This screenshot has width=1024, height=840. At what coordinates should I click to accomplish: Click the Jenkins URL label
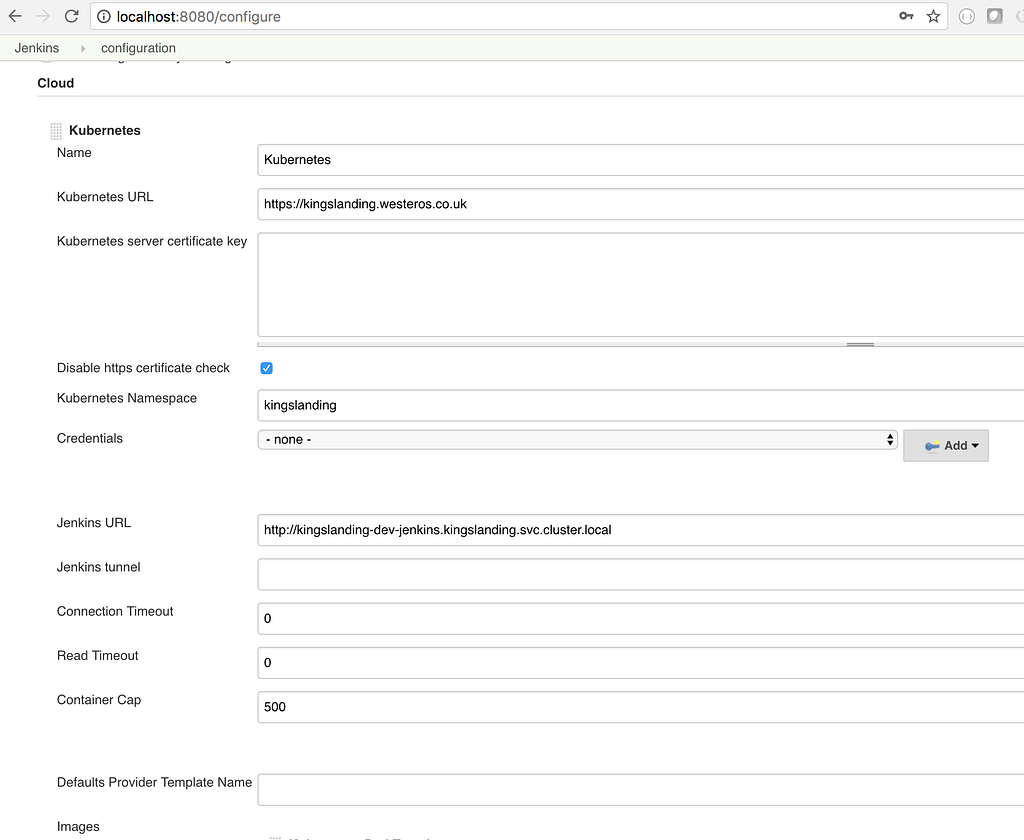[93, 523]
